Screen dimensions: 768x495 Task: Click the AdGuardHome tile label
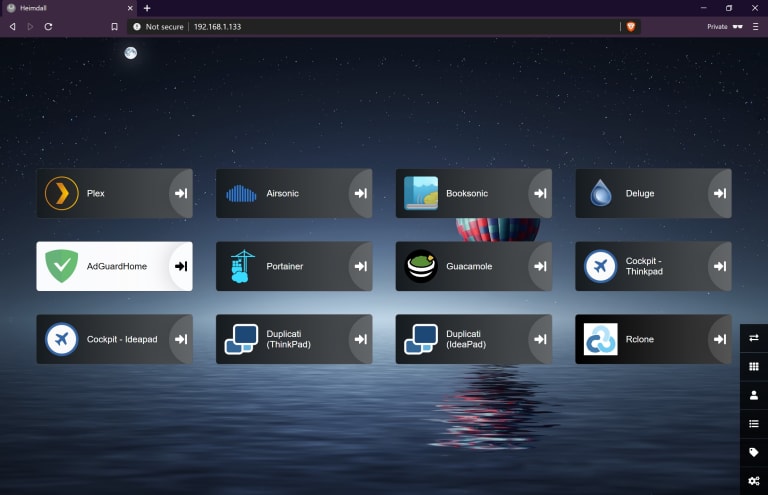(x=117, y=266)
